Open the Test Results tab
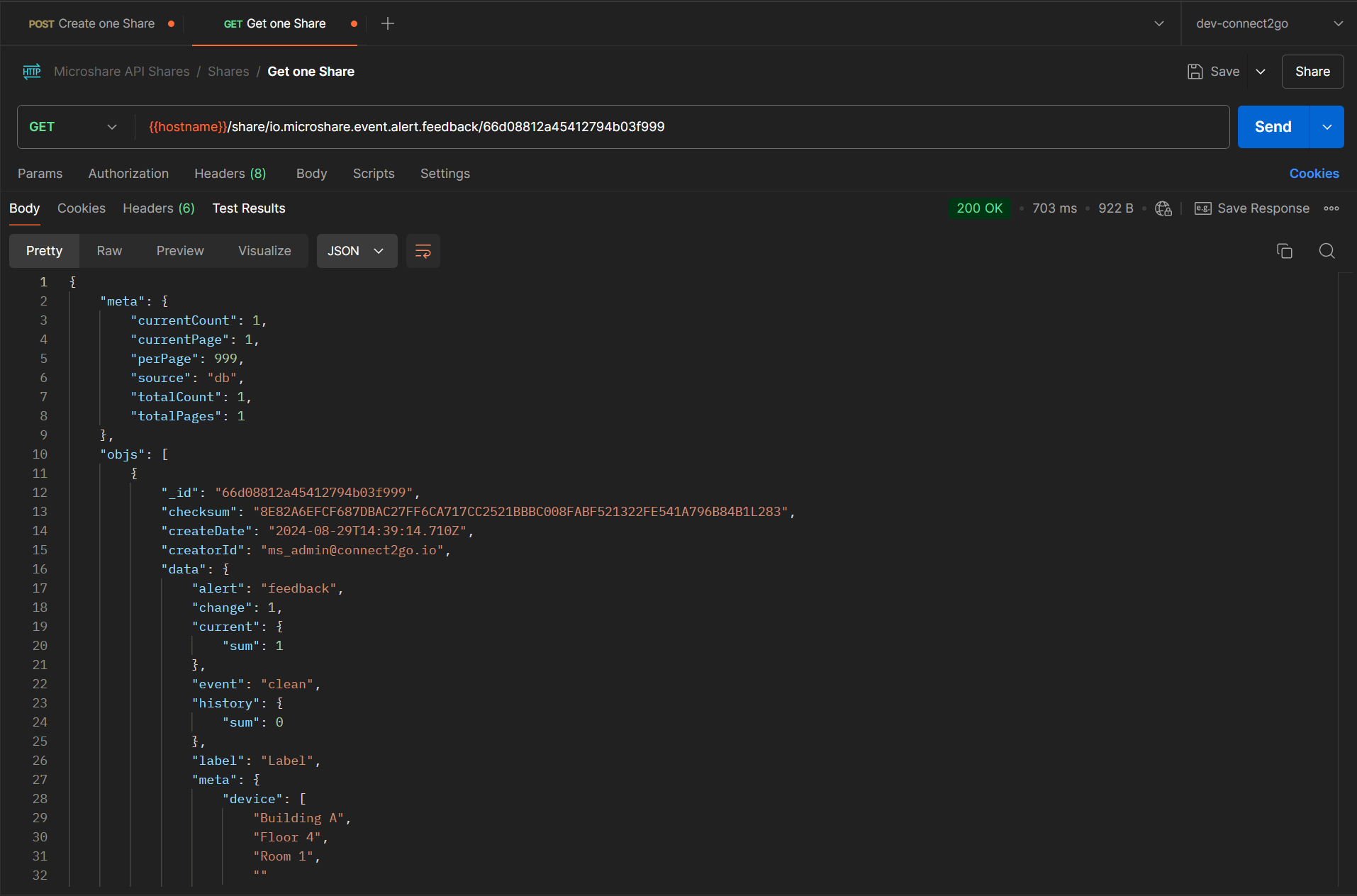Viewport: 1357px width, 896px height. pyautogui.click(x=249, y=208)
